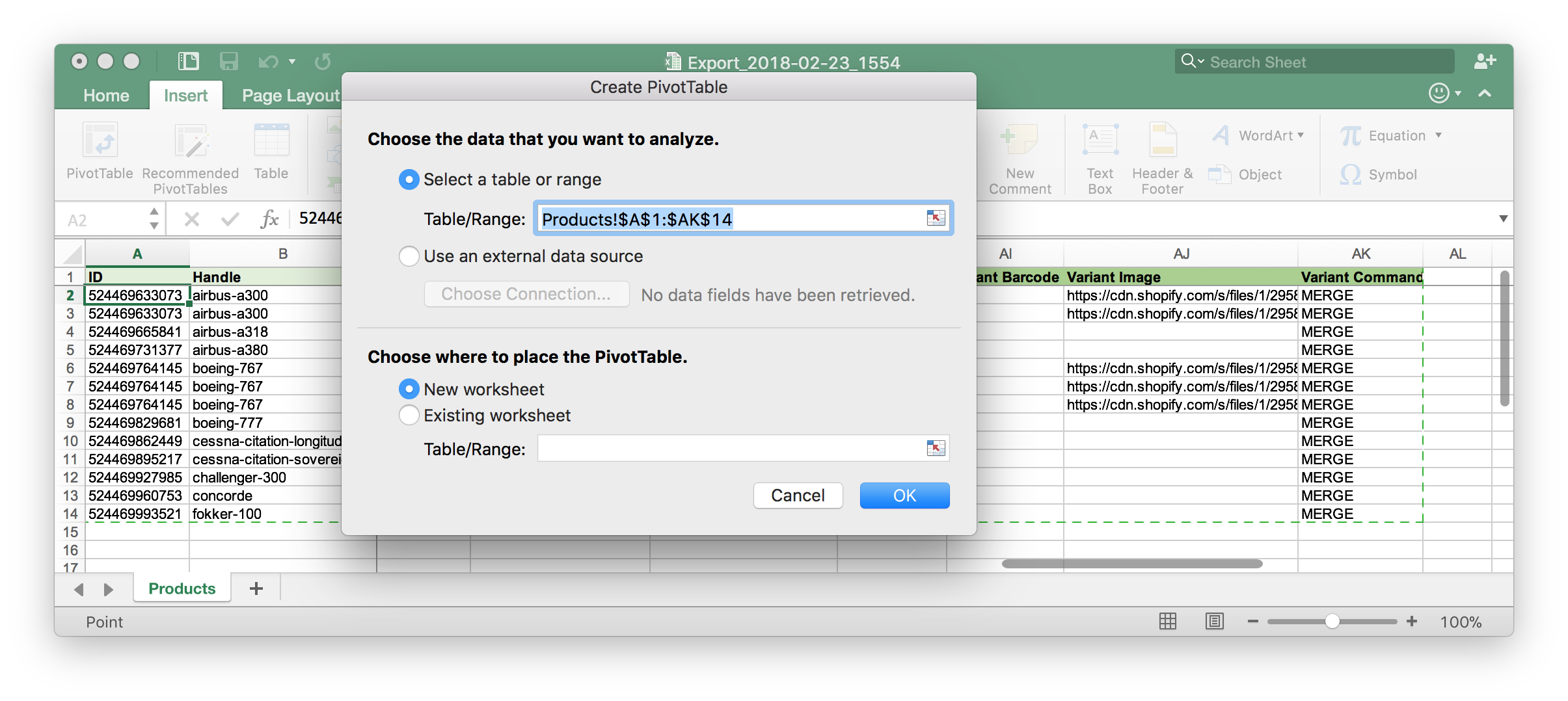Screen dimensions: 1568x701
Task: Click the zoom slider handle
Action: coord(1332,622)
